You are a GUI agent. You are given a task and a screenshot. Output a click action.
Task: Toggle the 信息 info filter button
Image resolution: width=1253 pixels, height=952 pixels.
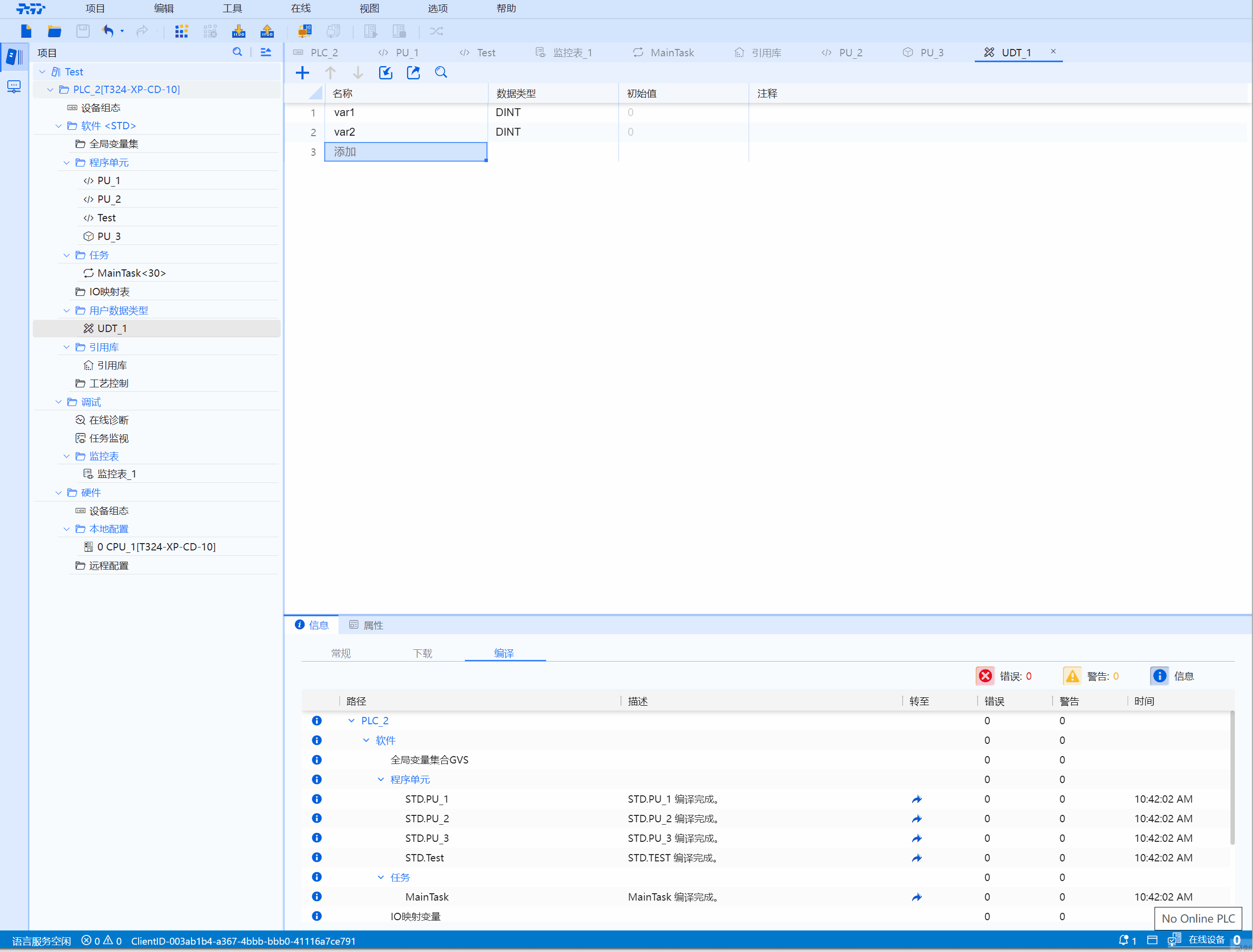click(1159, 676)
